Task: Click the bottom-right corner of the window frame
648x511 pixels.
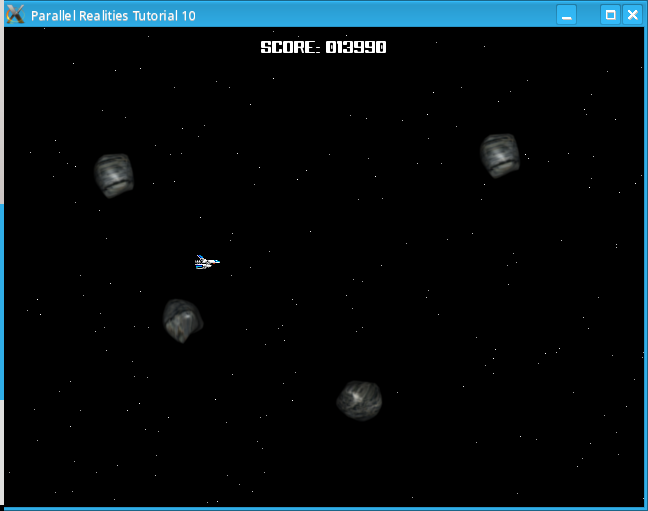Action: point(645,508)
